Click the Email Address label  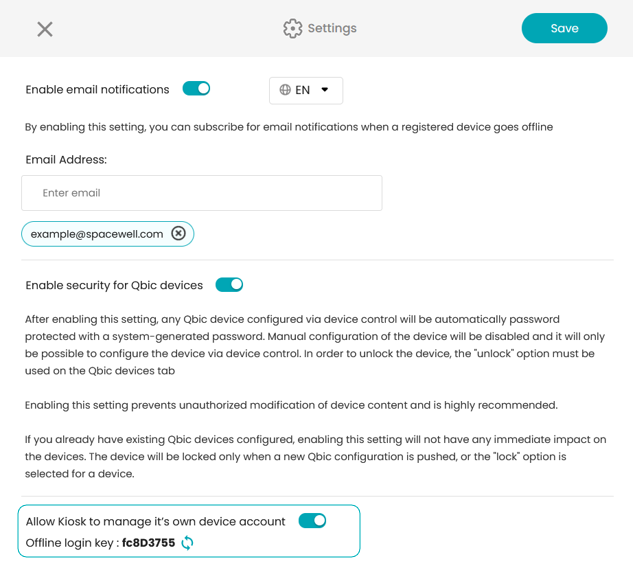click(x=66, y=160)
